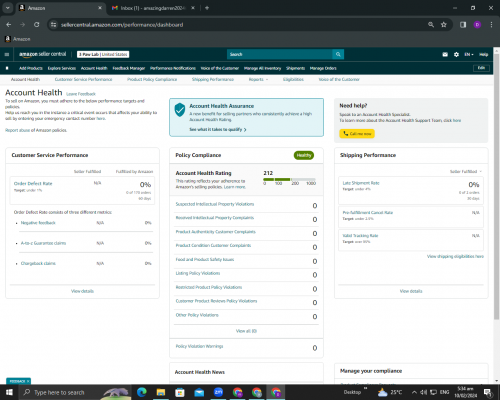Click the Account Health Rating progress bar
This screenshot has height=400, width=500.
pos(289,179)
